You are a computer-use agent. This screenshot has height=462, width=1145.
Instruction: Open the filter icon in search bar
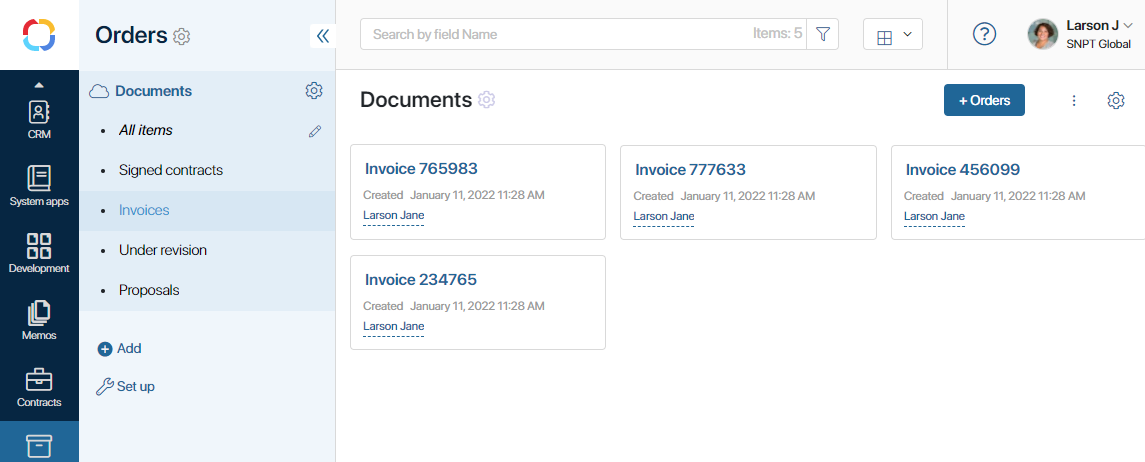(x=822, y=34)
